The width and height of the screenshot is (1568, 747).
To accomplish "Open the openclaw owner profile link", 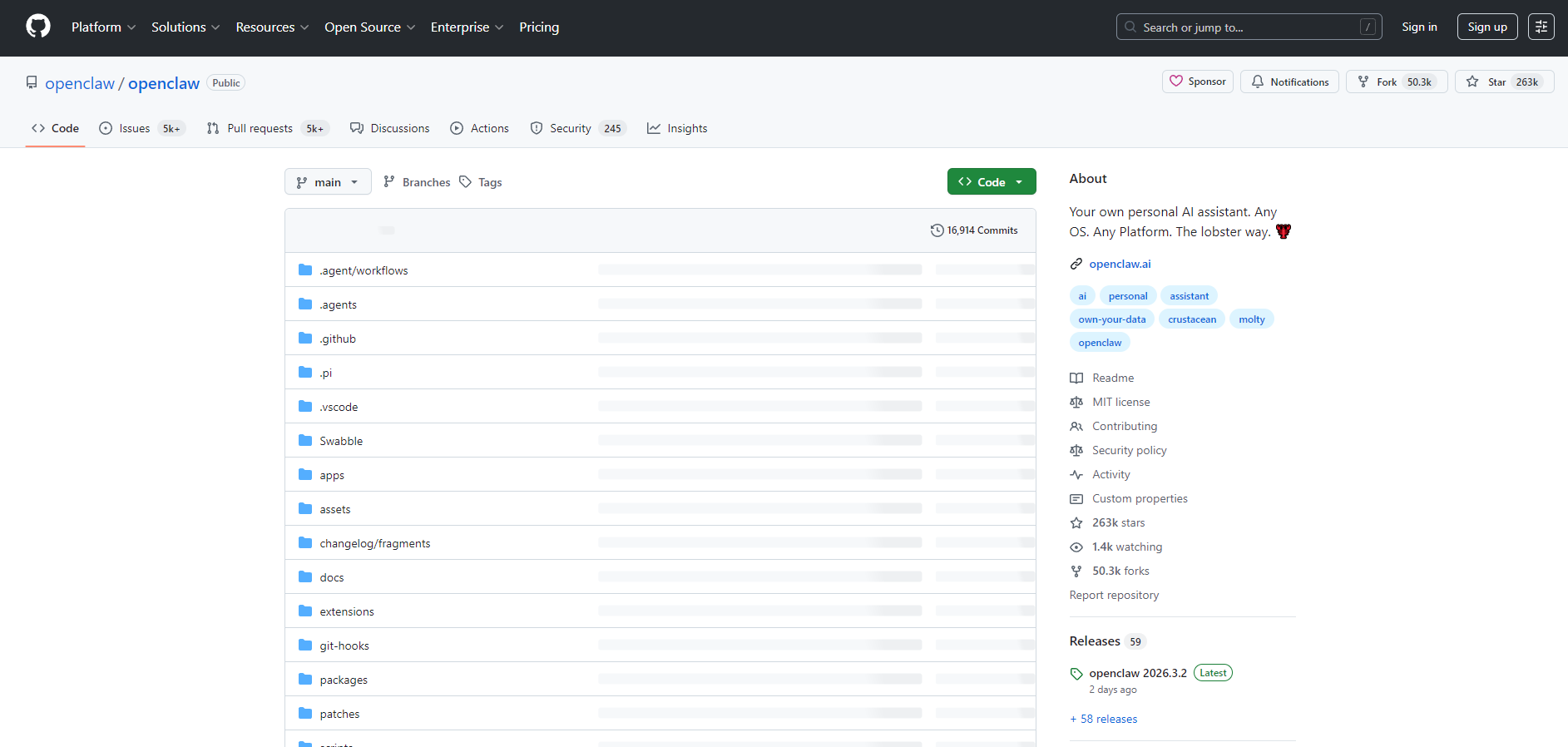I will tap(80, 83).
